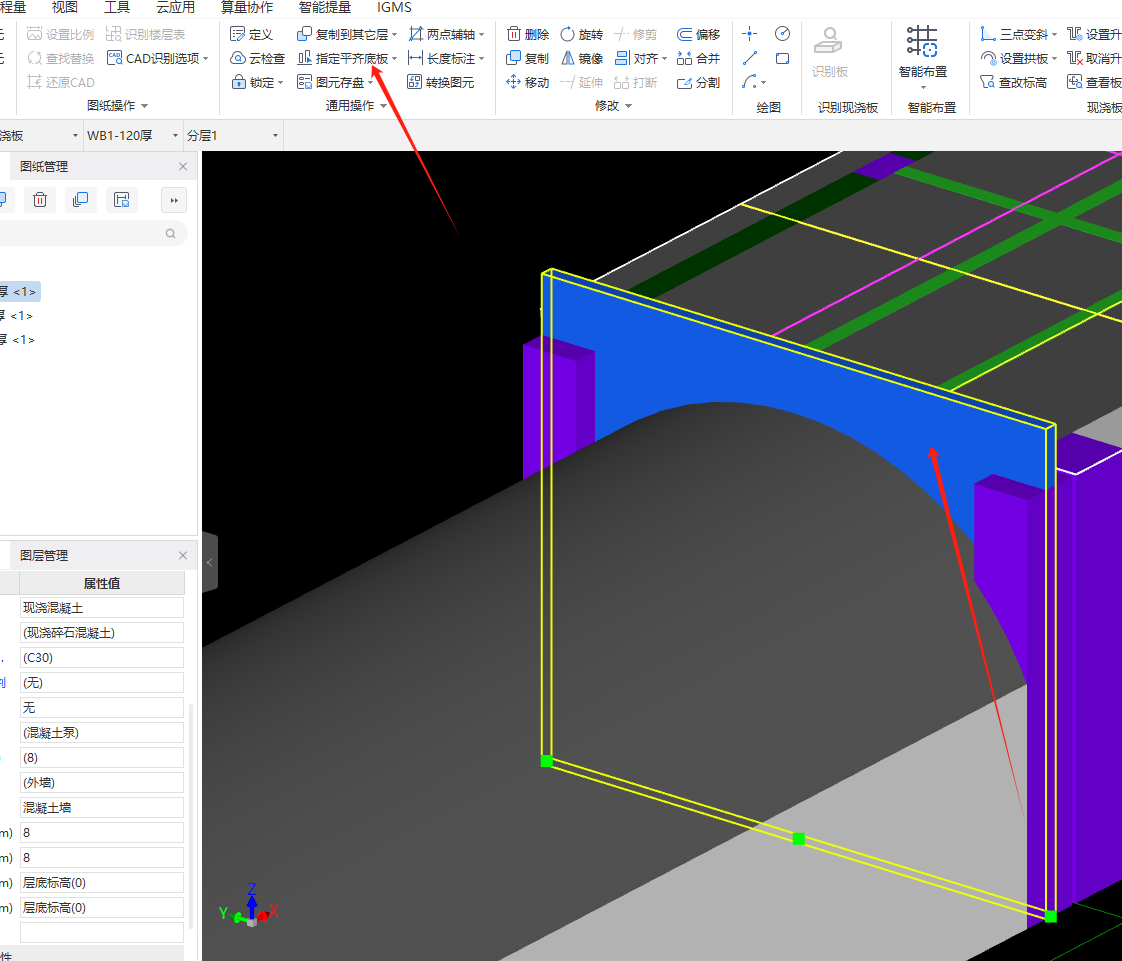Select the 镜像 mirror tool
This screenshot has height=961, width=1122.
tap(582, 59)
